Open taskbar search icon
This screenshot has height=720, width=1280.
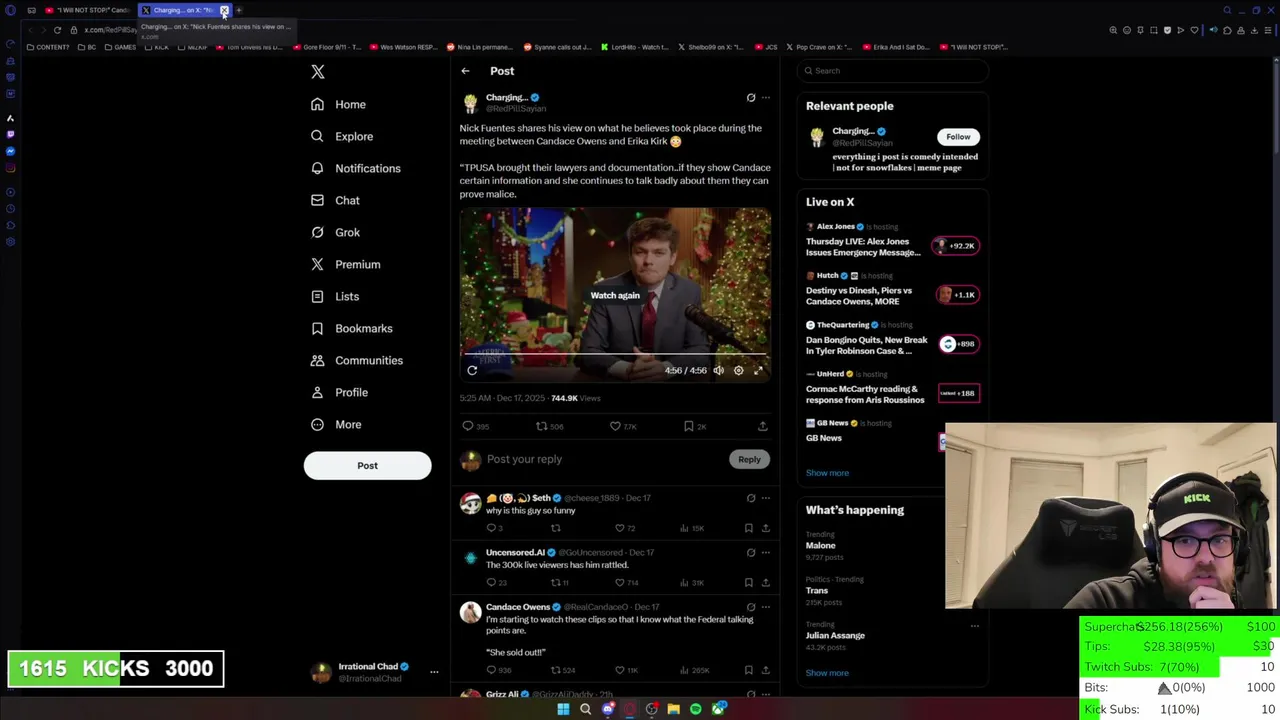click(585, 709)
